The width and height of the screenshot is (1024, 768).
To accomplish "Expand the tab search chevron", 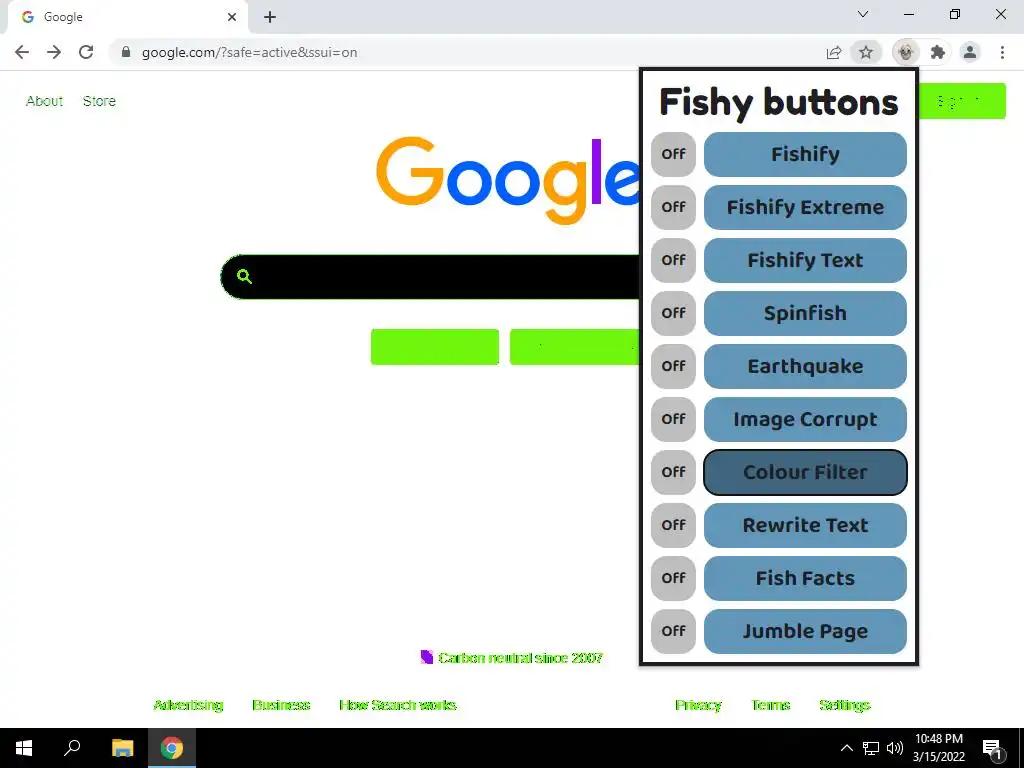I will click(x=863, y=14).
